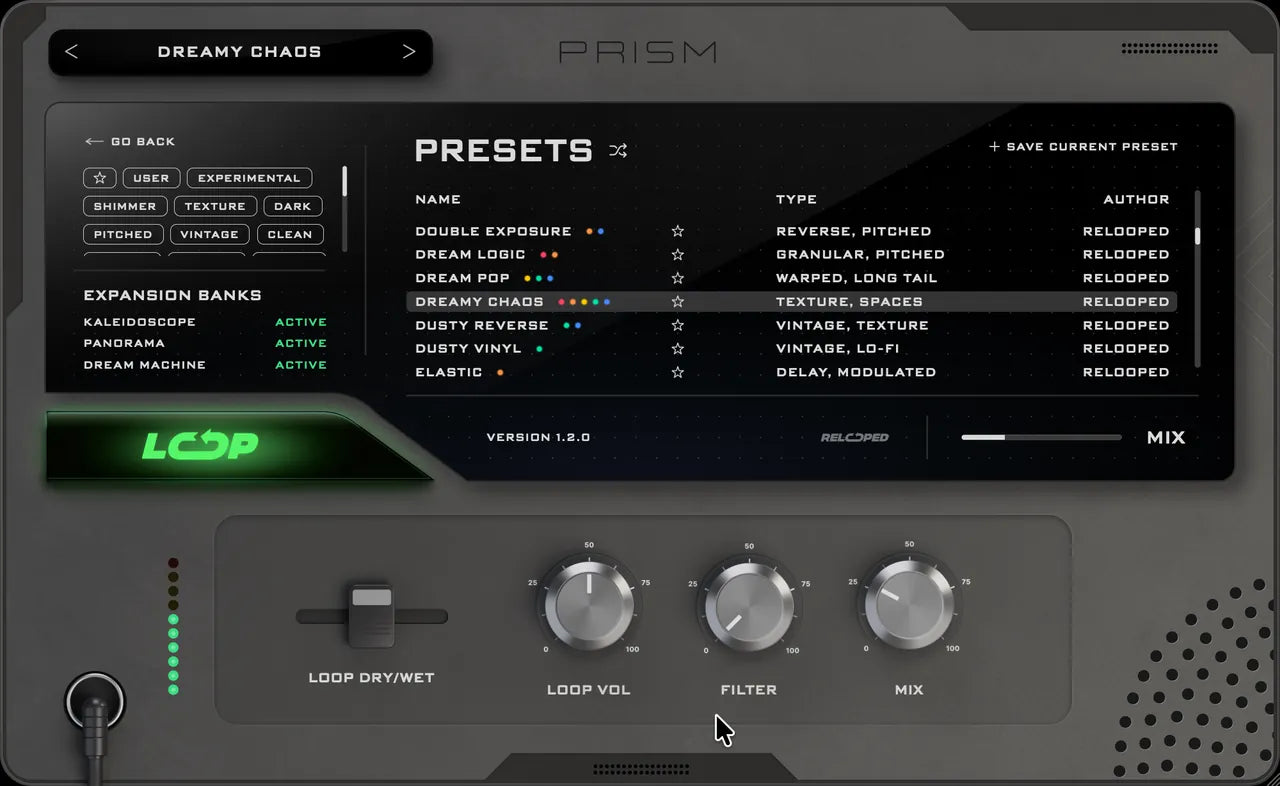Enable the PITCHED tag filter

coord(123,234)
